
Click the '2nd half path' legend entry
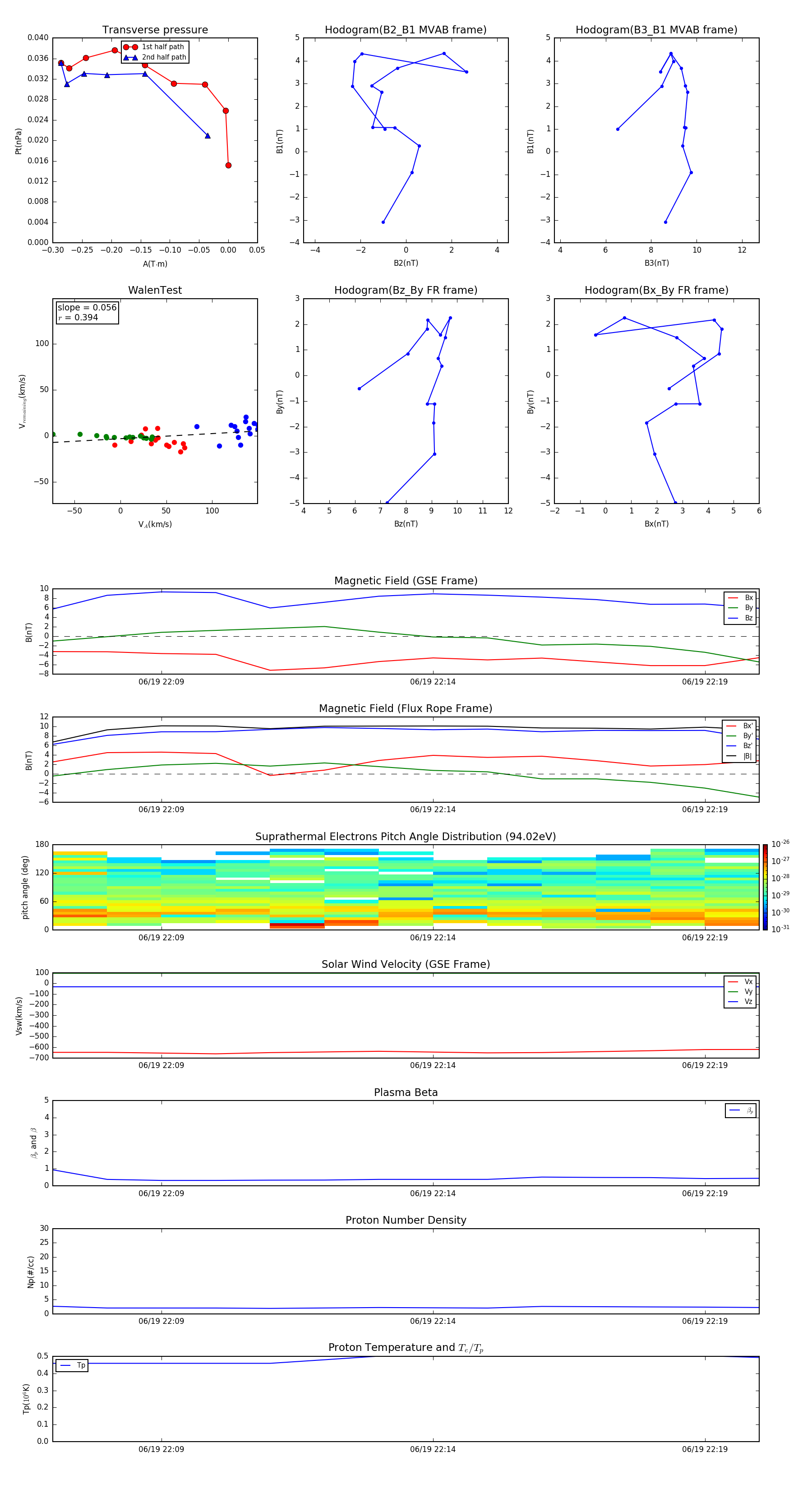point(155,57)
